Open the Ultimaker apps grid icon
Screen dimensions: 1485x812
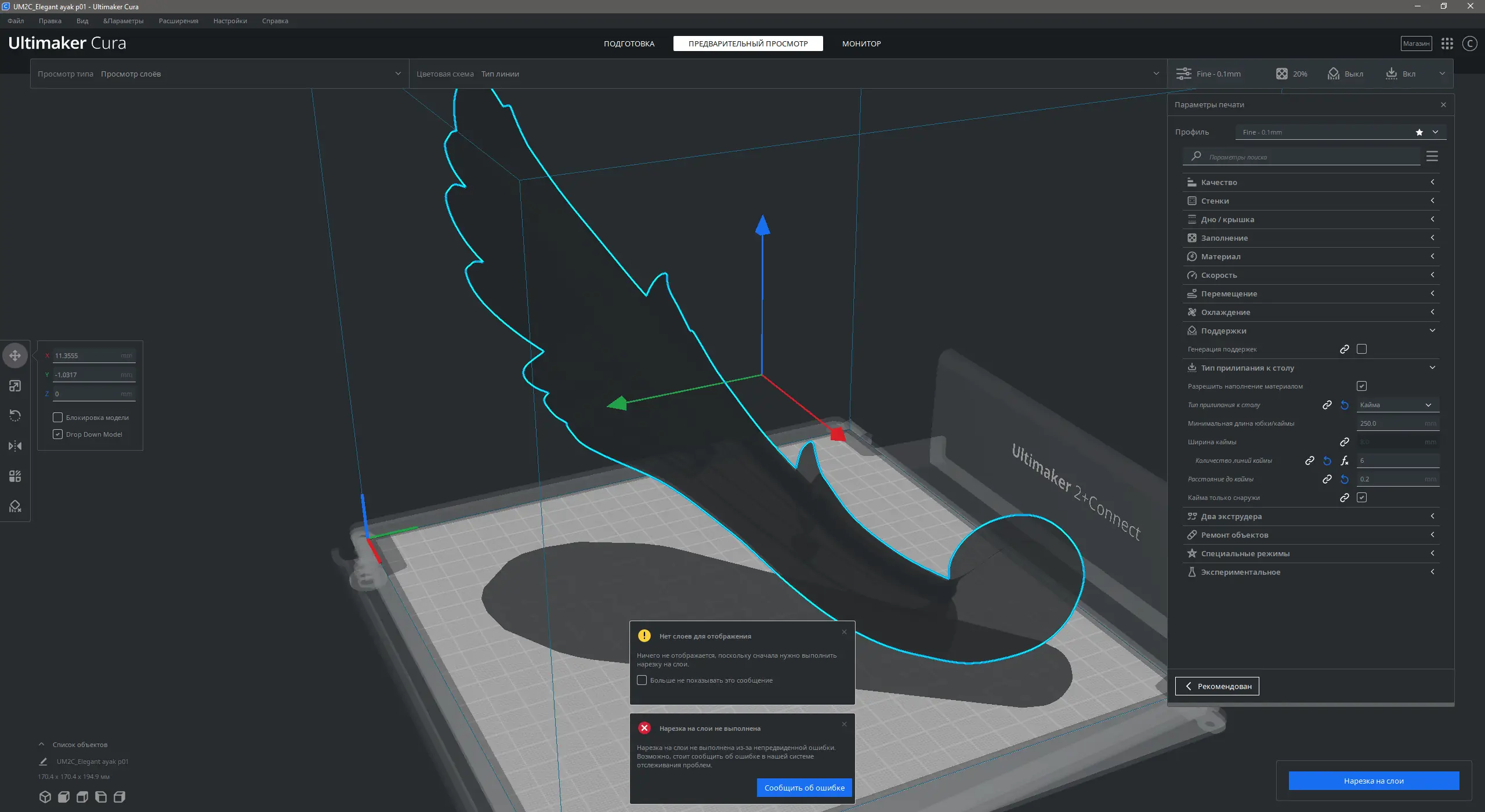tap(1447, 43)
